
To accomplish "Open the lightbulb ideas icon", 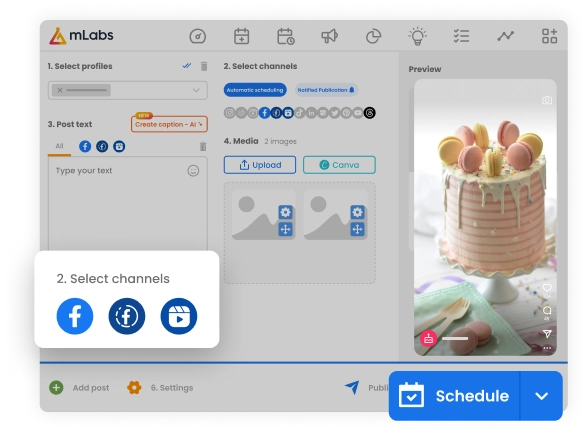I will pos(417,36).
